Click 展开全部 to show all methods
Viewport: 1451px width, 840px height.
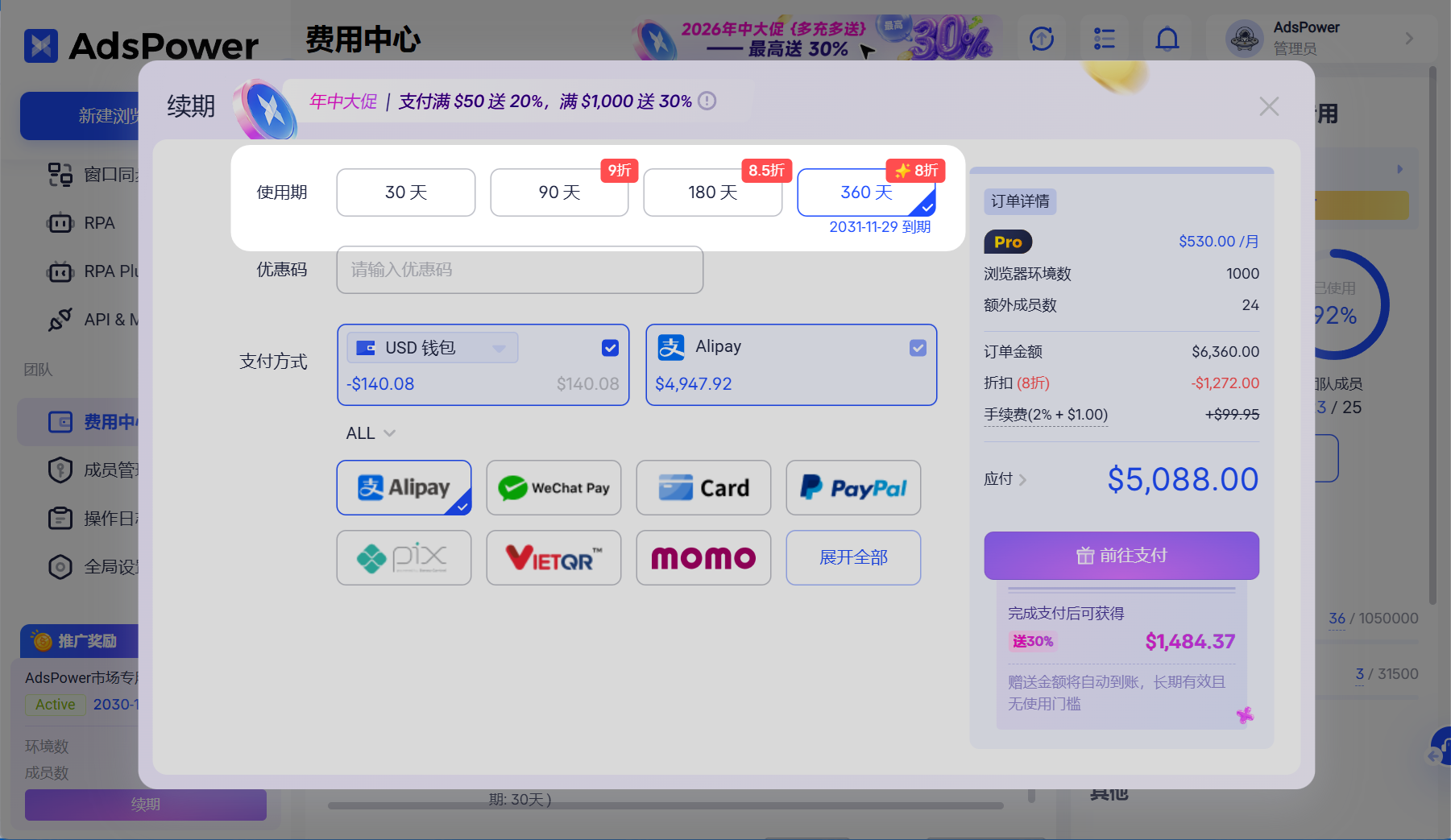pyautogui.click(x=853, y=557)
